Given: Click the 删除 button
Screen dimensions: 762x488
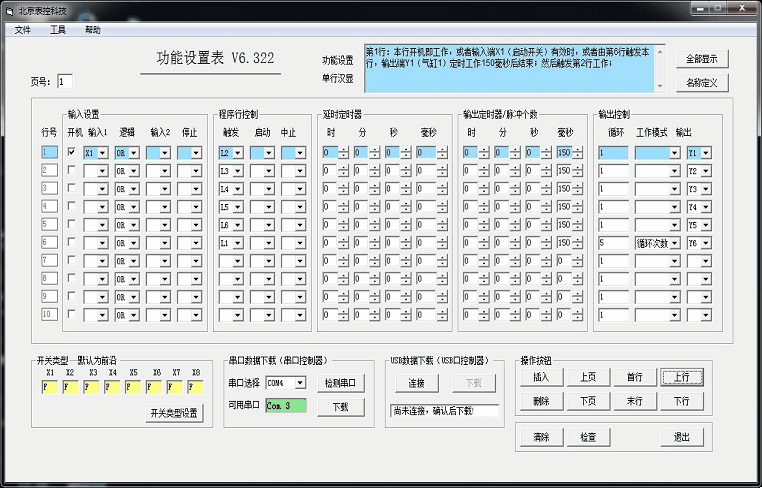Looking at the screenshot, I should click(x=541, y=401).
